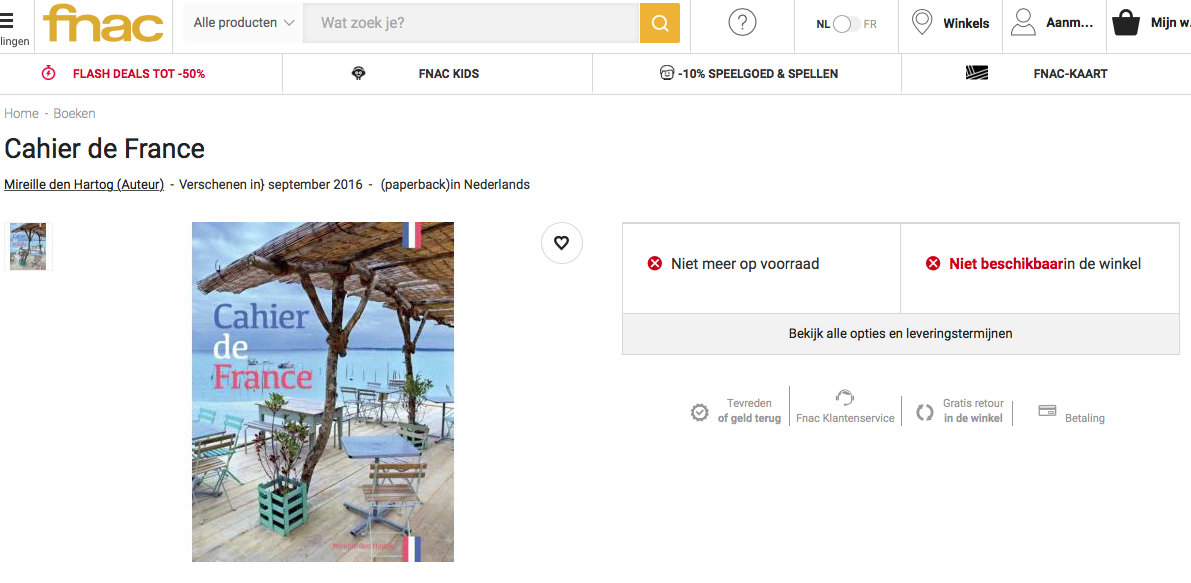This screenshot has height=583, width=1191.
Task: Select the small book cover thumbnail
Action: tap(28, 247)
